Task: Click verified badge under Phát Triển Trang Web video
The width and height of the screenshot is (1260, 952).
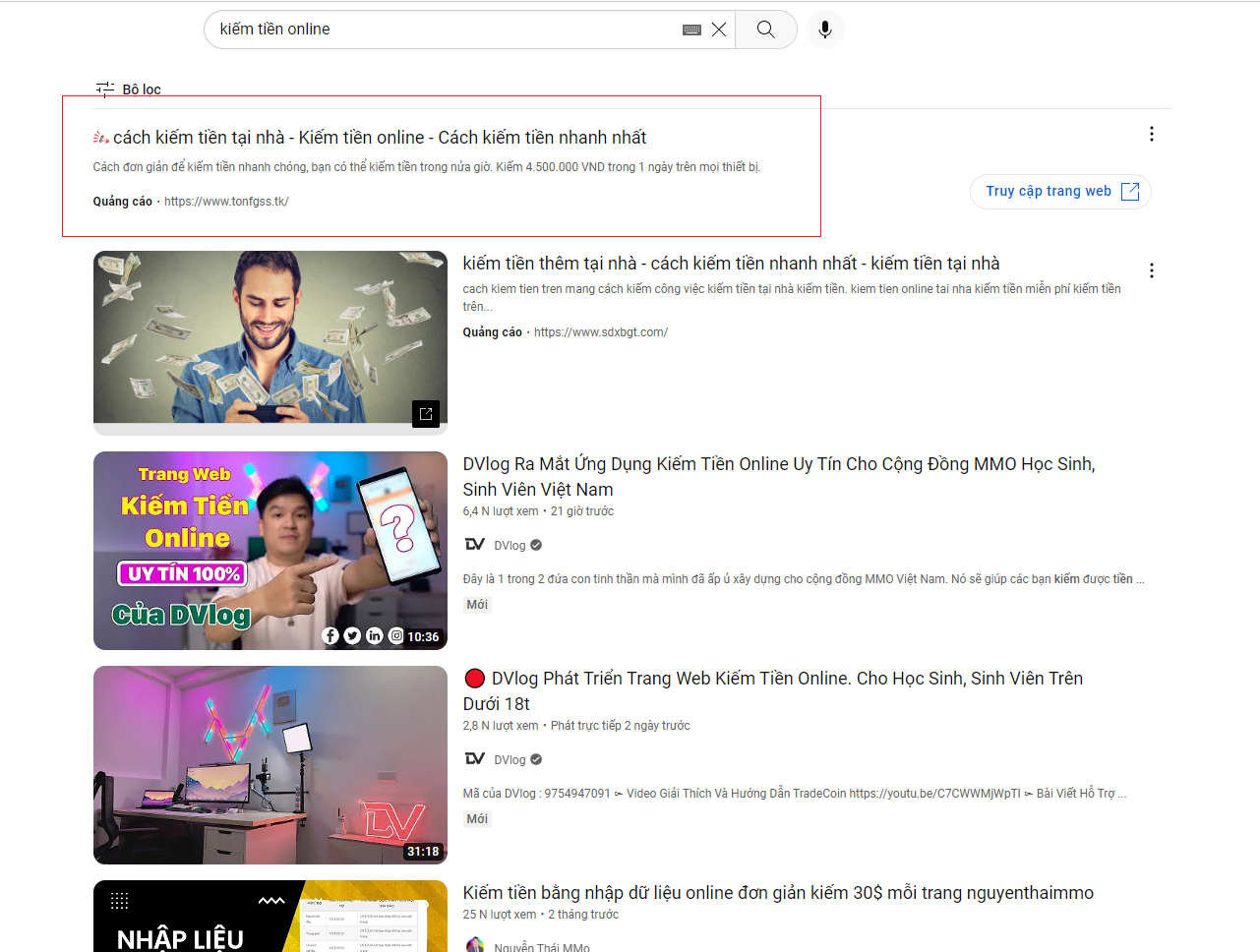Action: pyautogui.click(x=536, y=760)
